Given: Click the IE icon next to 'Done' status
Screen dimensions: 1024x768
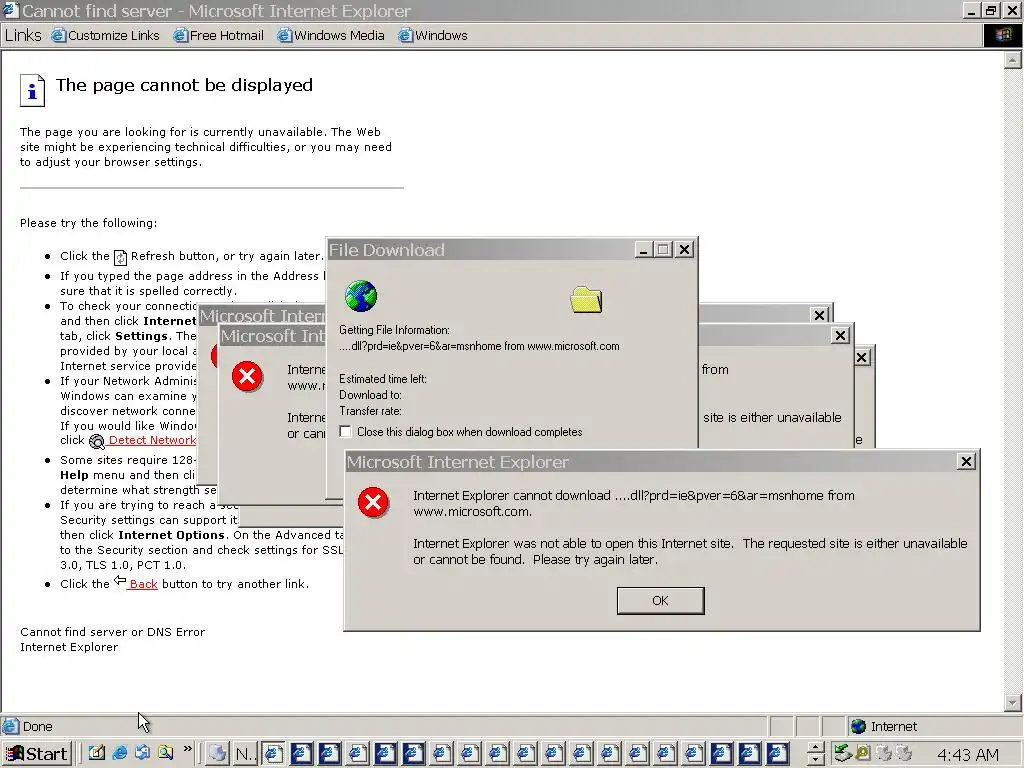Looking at the screenshot, I should 10,726.
